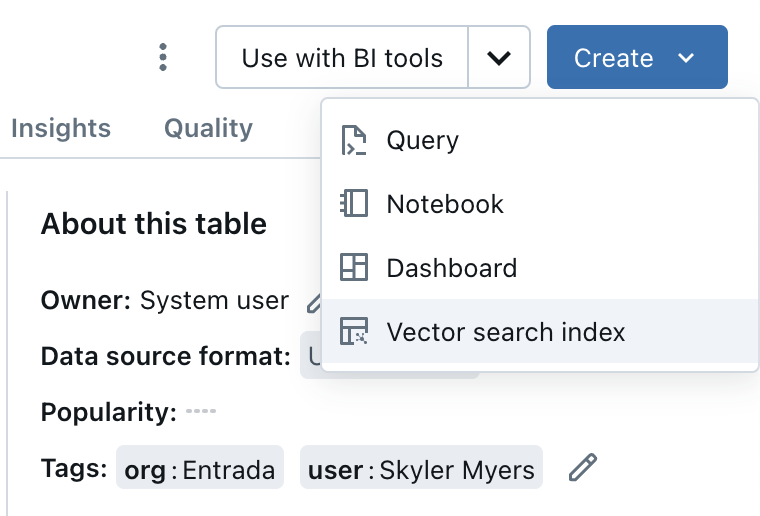Click the Query file icon
The height and width of the screenshot is (516, 760).
tap(354, 140)
